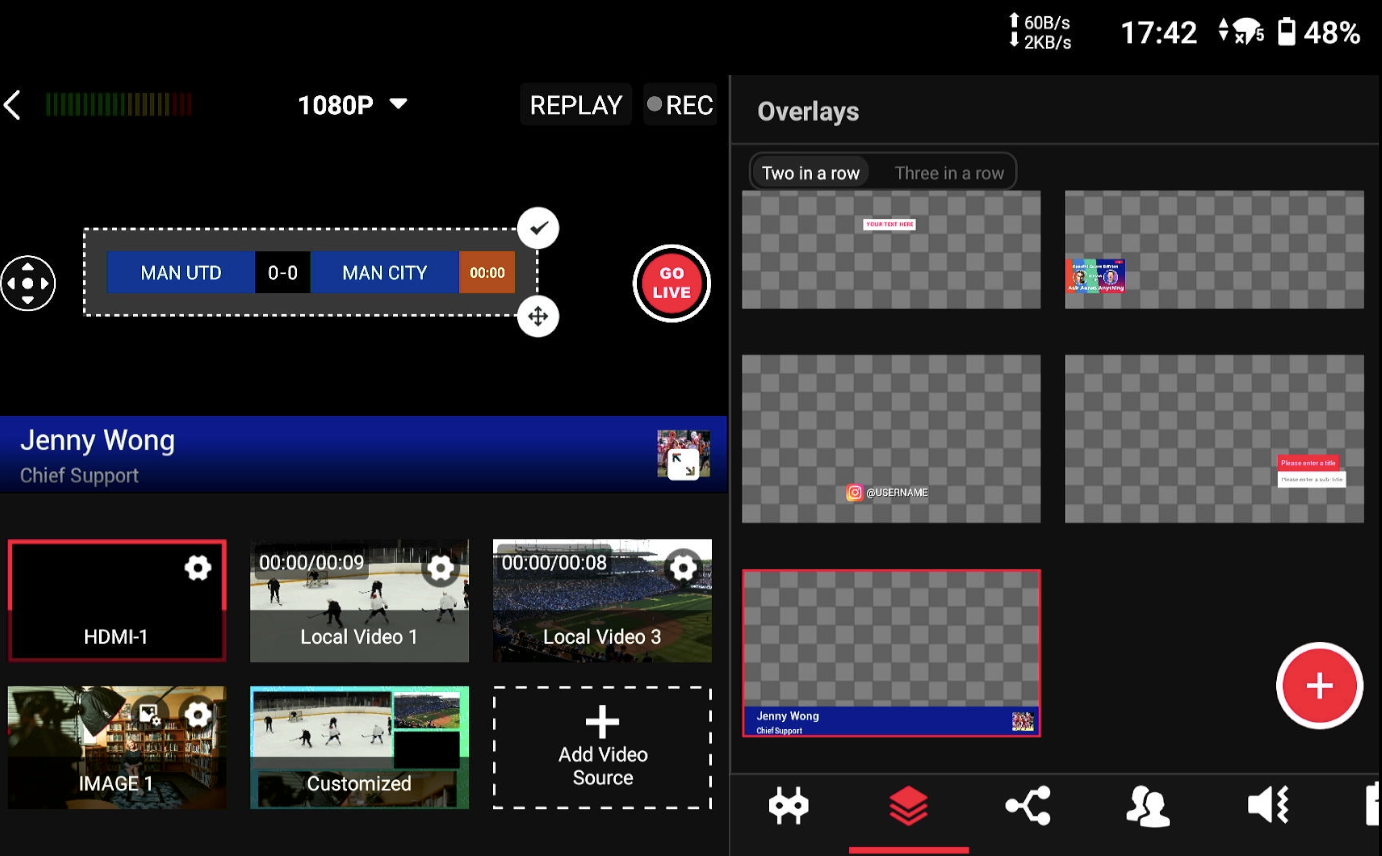Screen dimensions: 1382x856
Task: Click the IMAGE 1 picture edit icon
Action: pyautogui.click(x=150, y=714)
